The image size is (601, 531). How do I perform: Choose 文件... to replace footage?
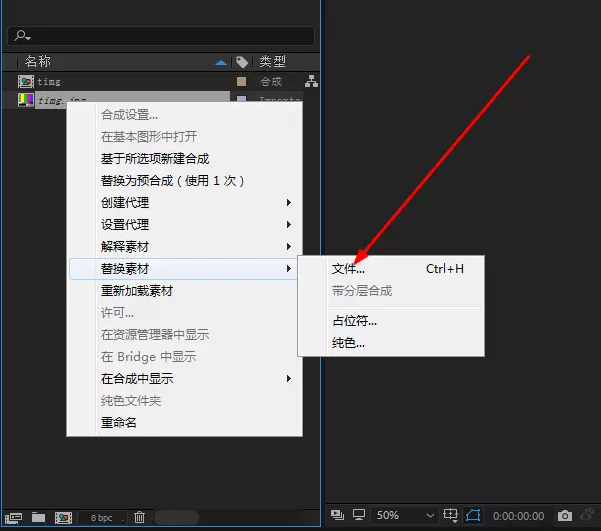pyautogui.click(x=348, y=269)
